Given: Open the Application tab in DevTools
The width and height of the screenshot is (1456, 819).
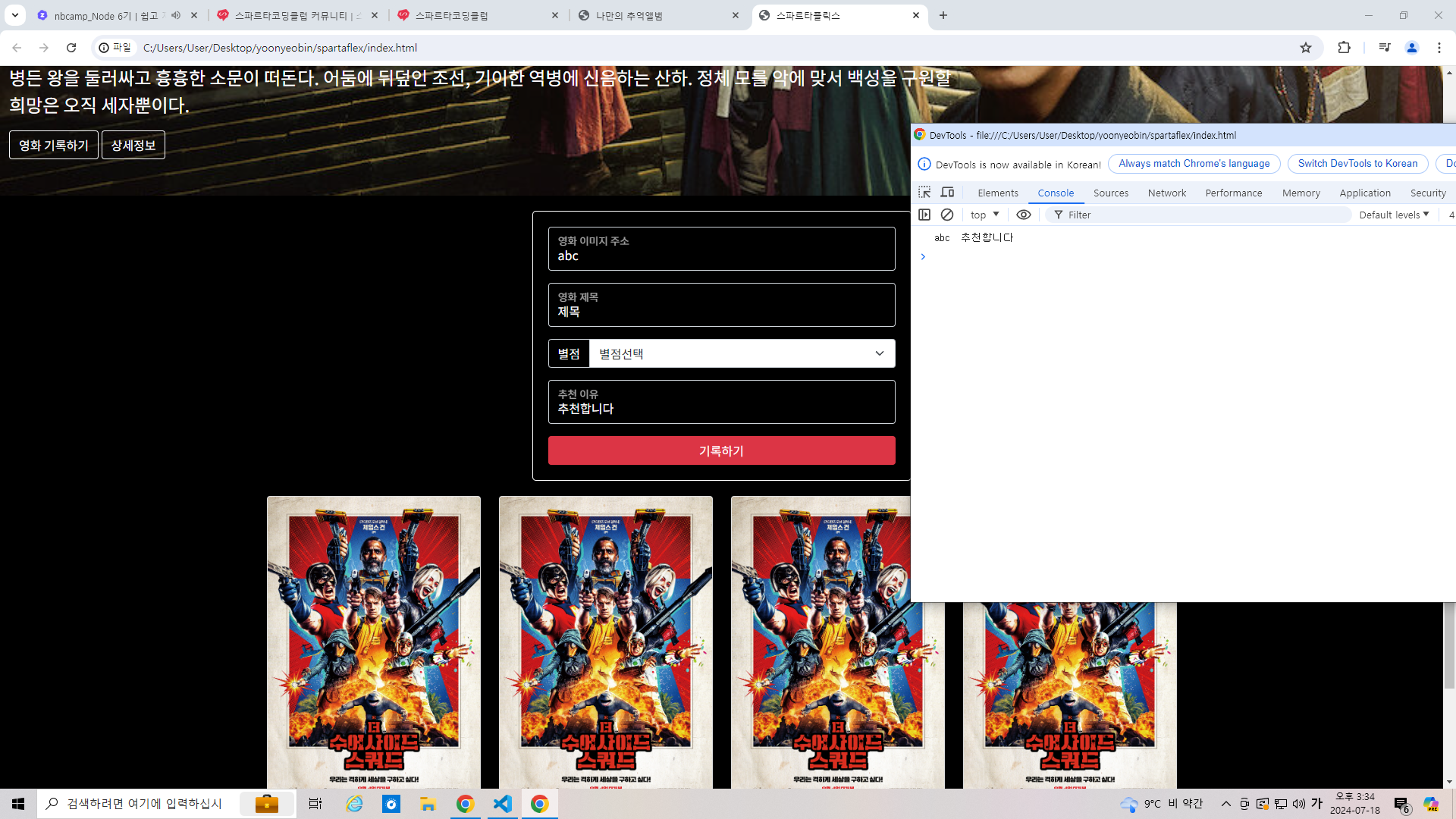Looking at the screenshot, I should coord(1365,193).
